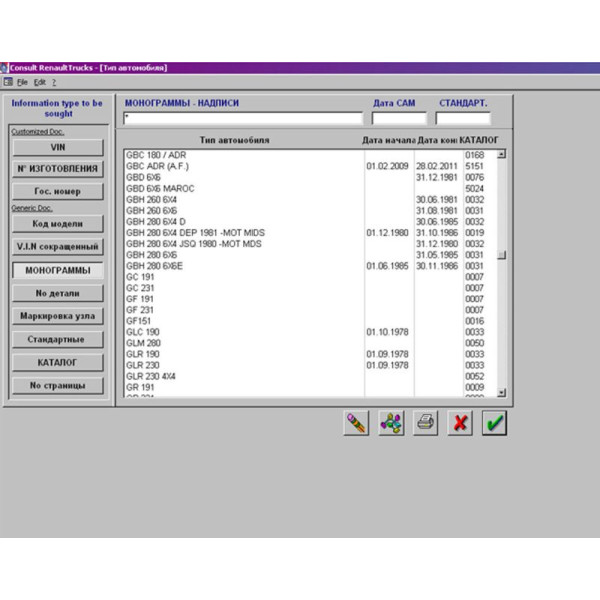The width and height of the screenshot is (600, 600).
Task: Click the list scrollbar up arrow
Action: coord(502,154)
